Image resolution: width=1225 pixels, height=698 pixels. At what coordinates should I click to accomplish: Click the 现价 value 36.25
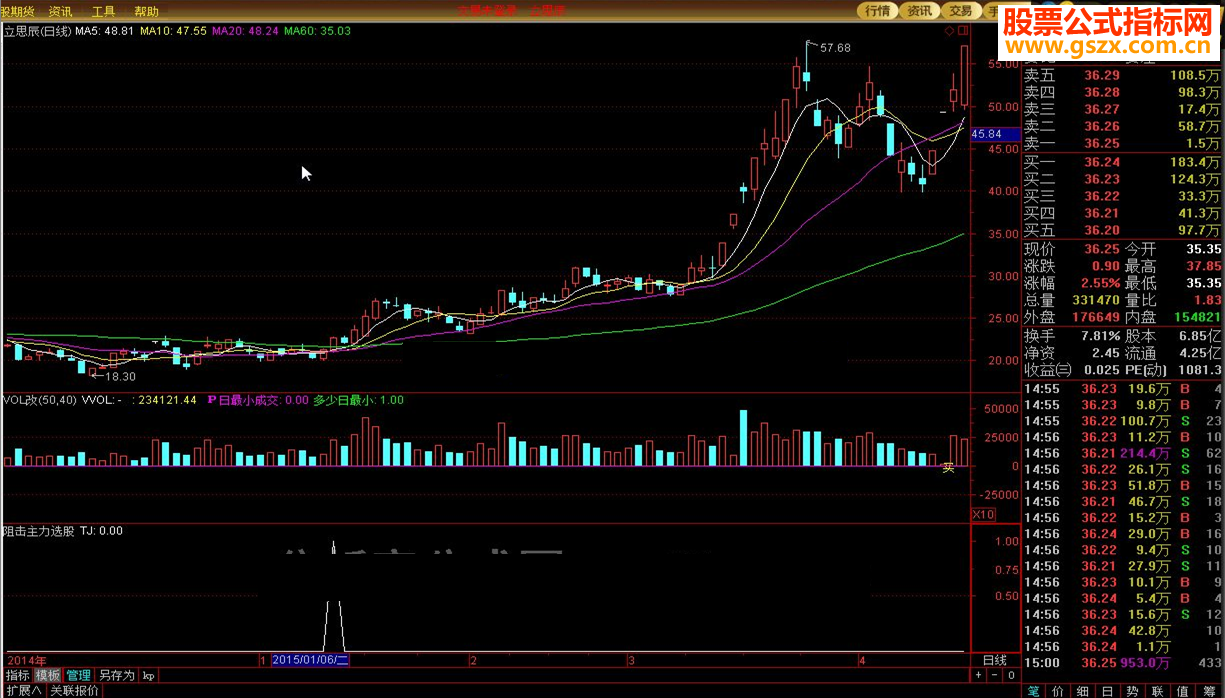1101,249
